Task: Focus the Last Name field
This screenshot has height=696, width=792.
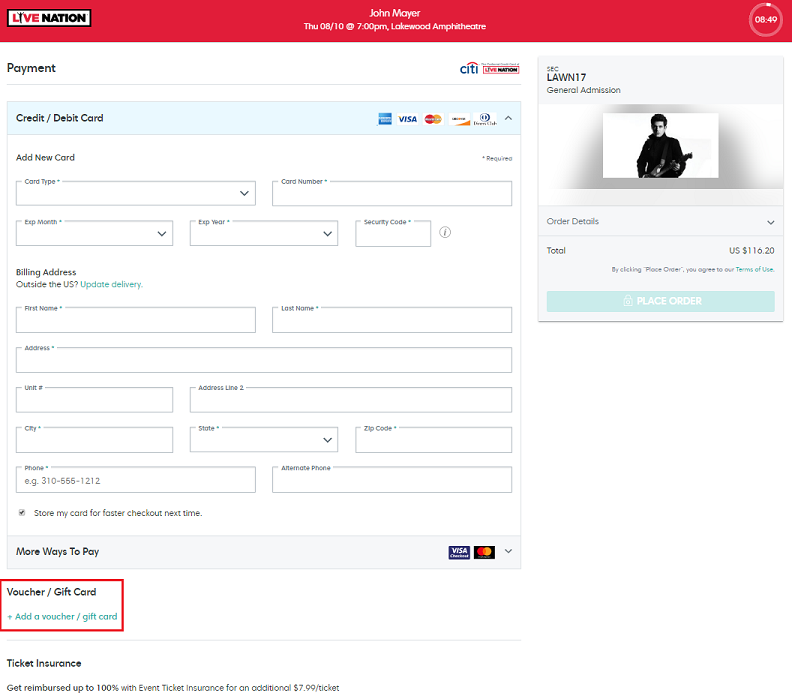Action: pyautogui.click(x=391, y=320)
